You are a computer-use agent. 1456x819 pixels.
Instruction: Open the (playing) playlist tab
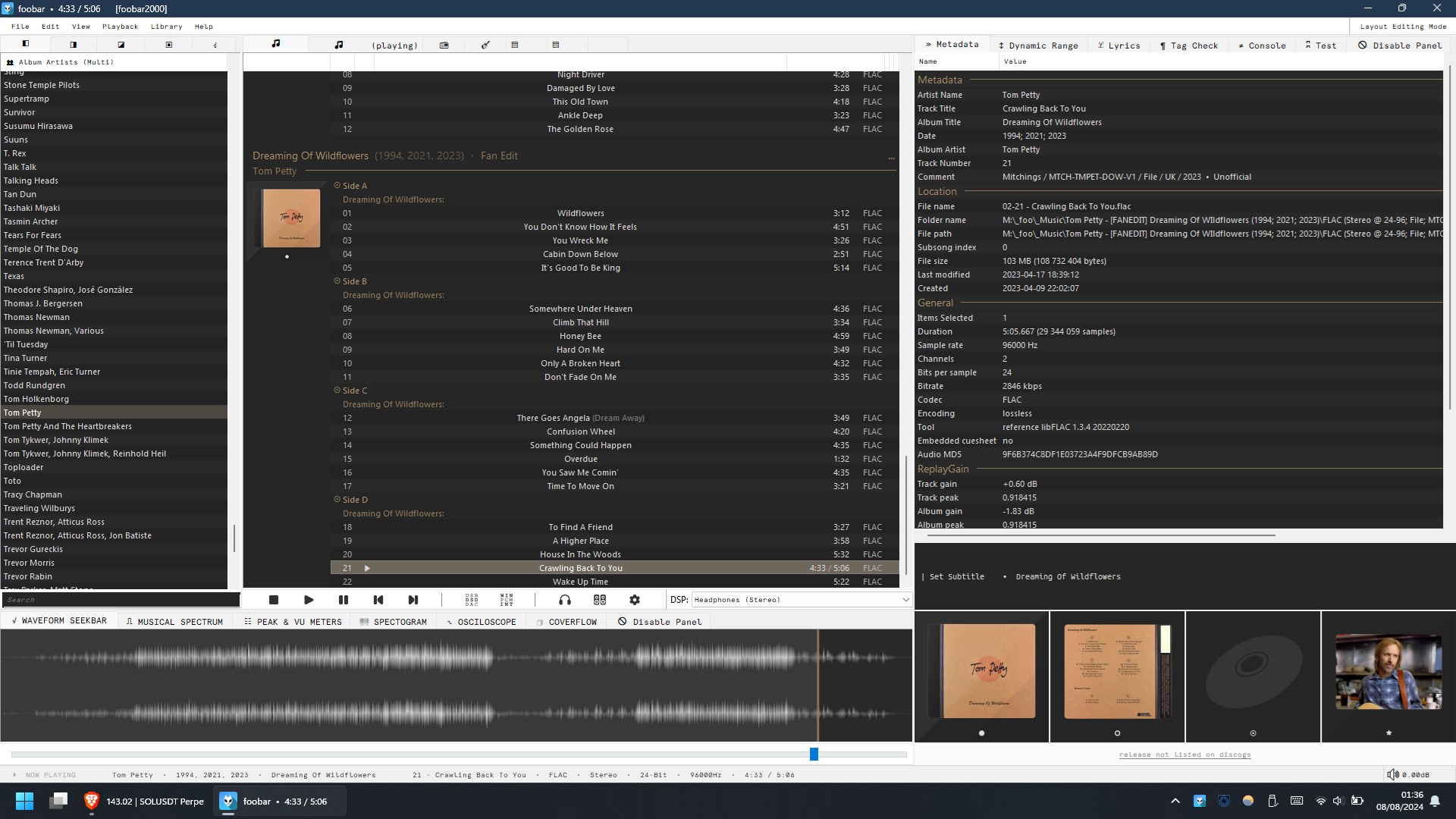(394, 45)
